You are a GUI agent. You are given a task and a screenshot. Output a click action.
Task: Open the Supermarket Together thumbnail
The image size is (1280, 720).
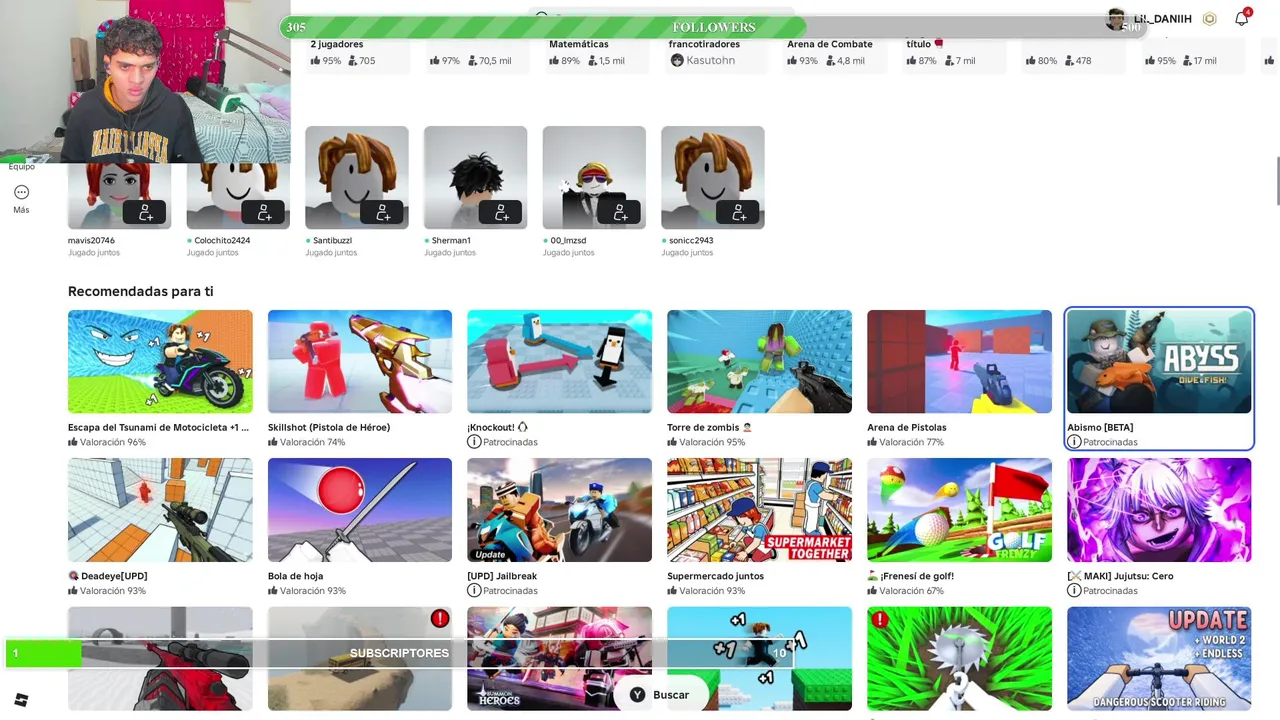point(759,510)
